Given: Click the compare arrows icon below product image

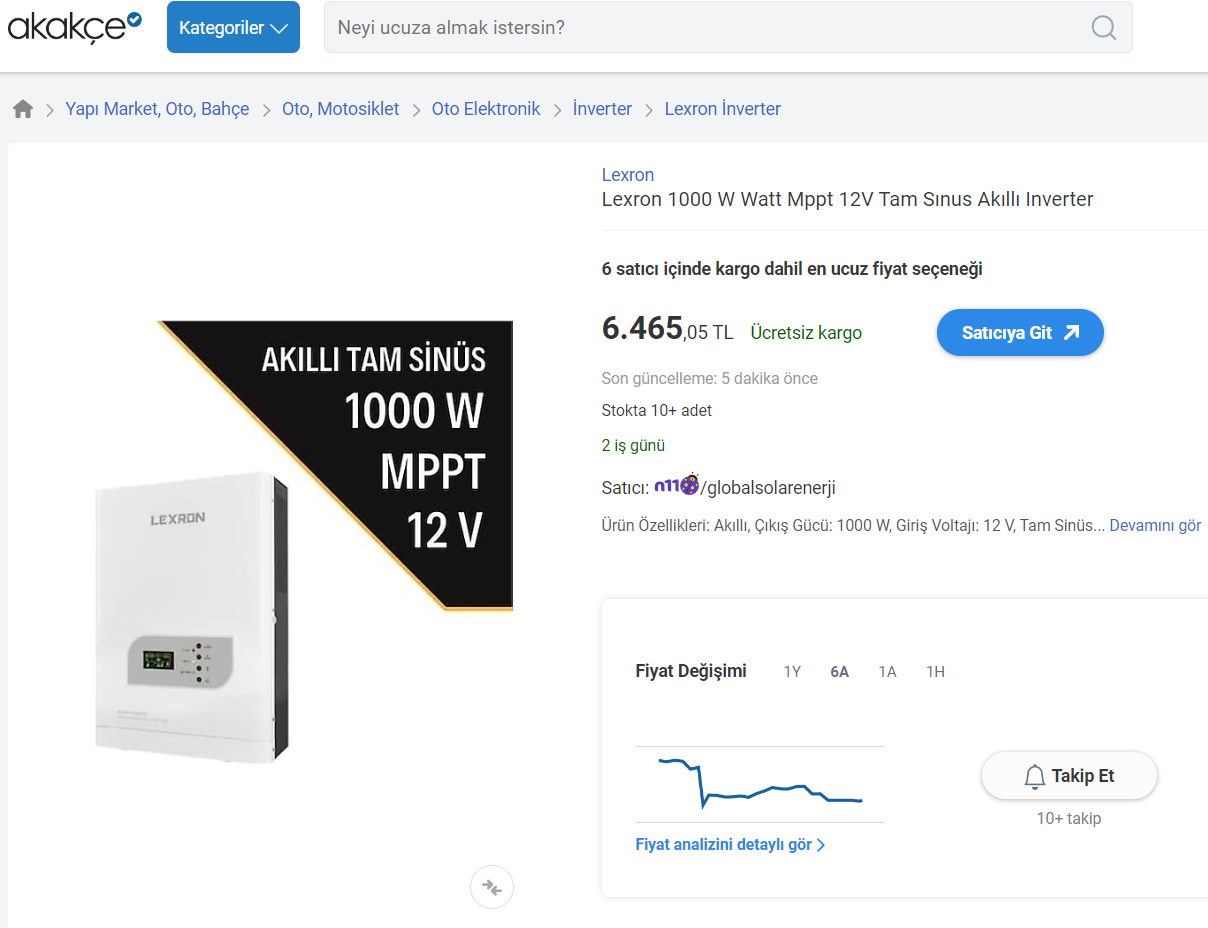Looking at the screenshot, I should pyautogui.click(x=491, y=887).
